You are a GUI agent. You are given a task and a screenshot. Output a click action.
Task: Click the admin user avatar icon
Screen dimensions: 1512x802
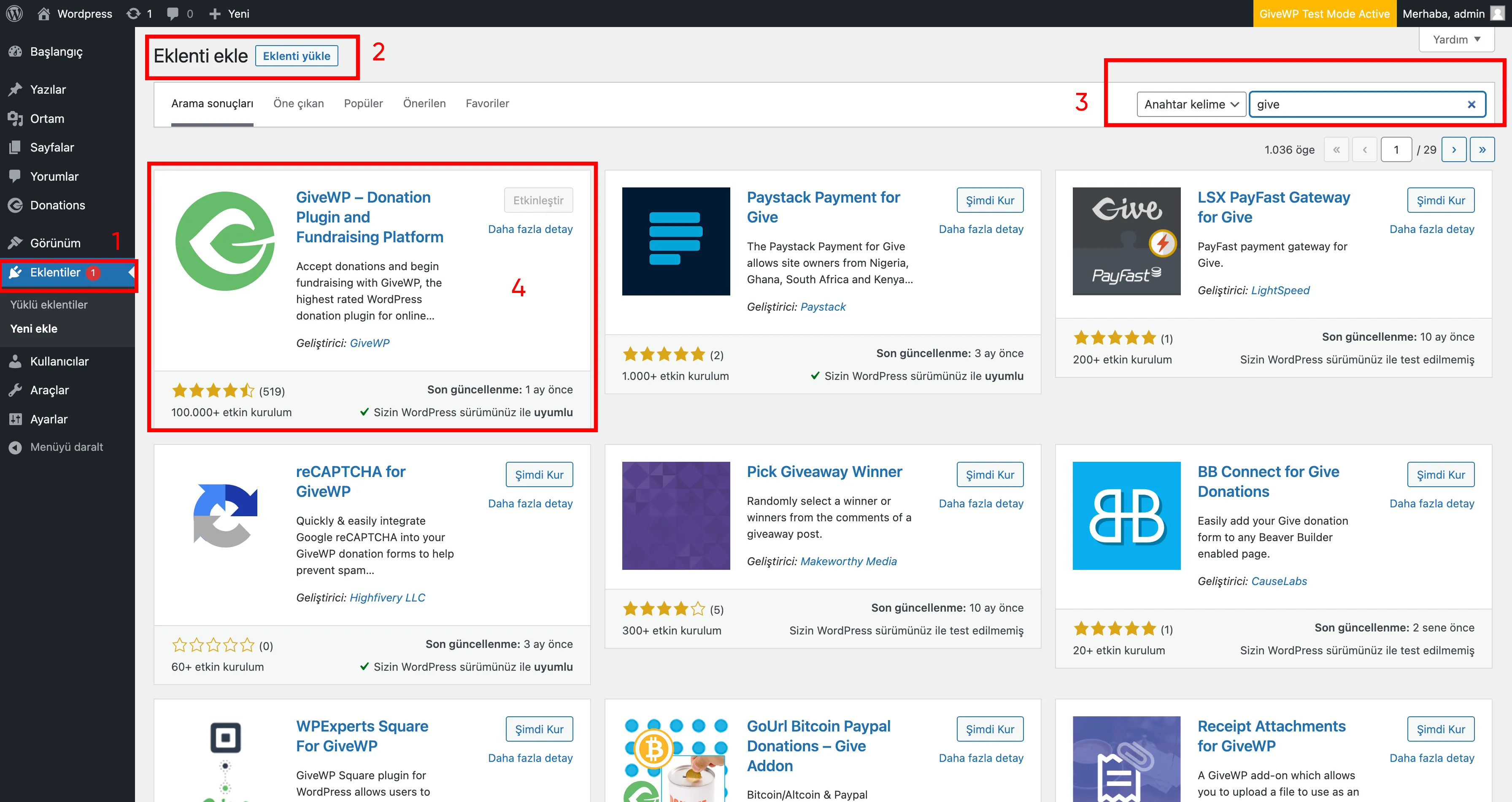click(x=1497, y=14)
